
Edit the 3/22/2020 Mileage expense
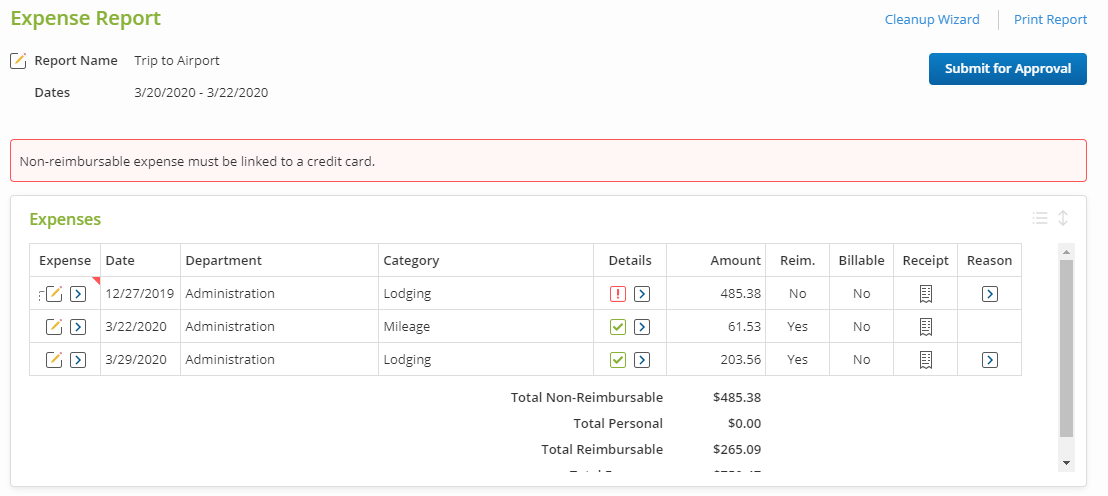point(55,327)
